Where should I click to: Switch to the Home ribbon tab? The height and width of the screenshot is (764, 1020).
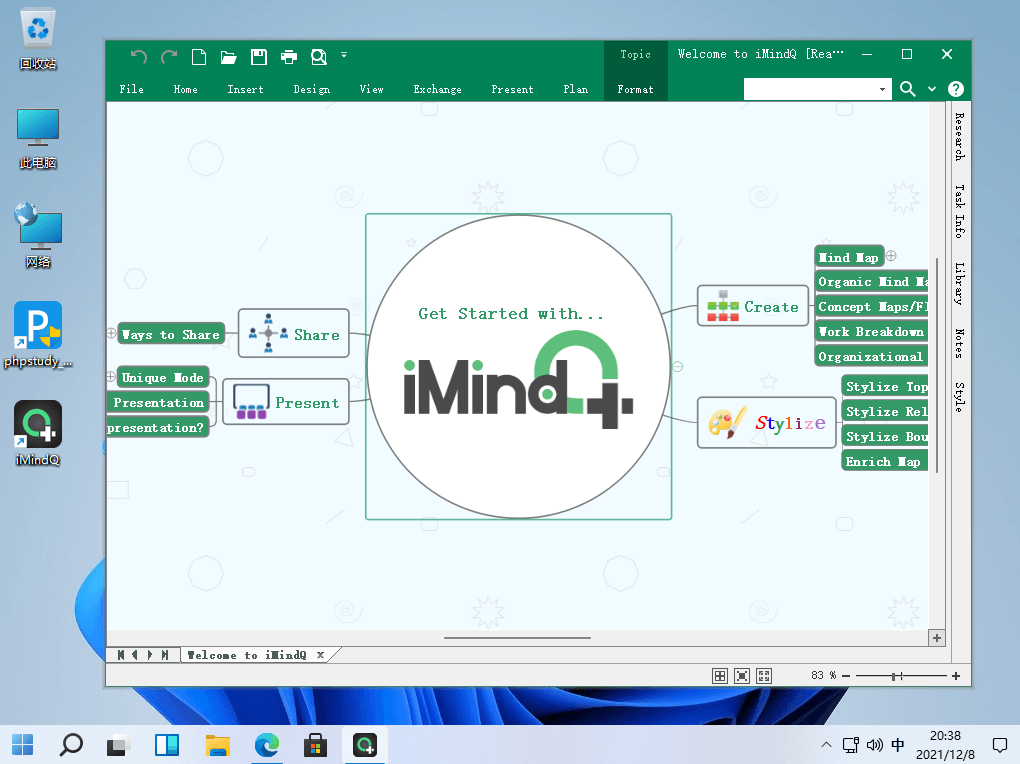[x=185, y=89]
